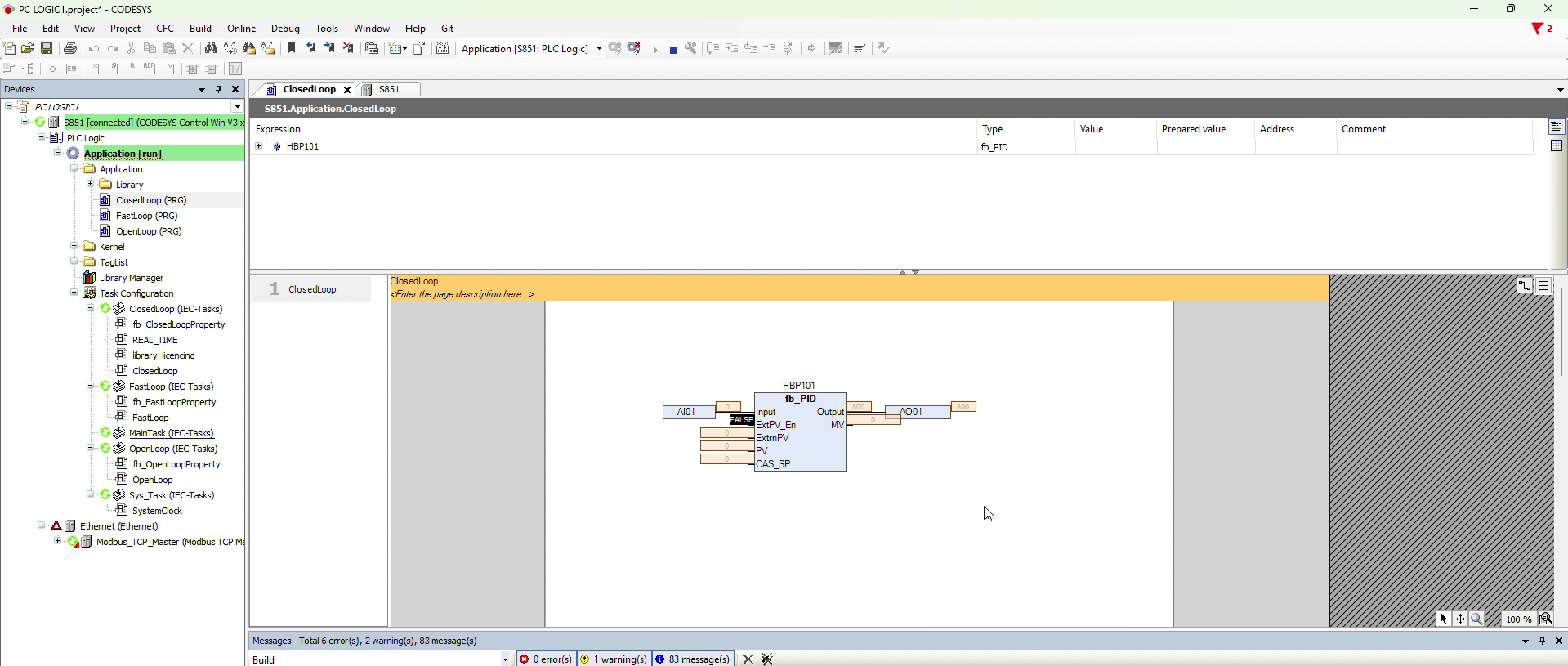Open the Devices panel options dropdown arrow
Viewport: 1568px width, 666px height.
tap(202, 89)
